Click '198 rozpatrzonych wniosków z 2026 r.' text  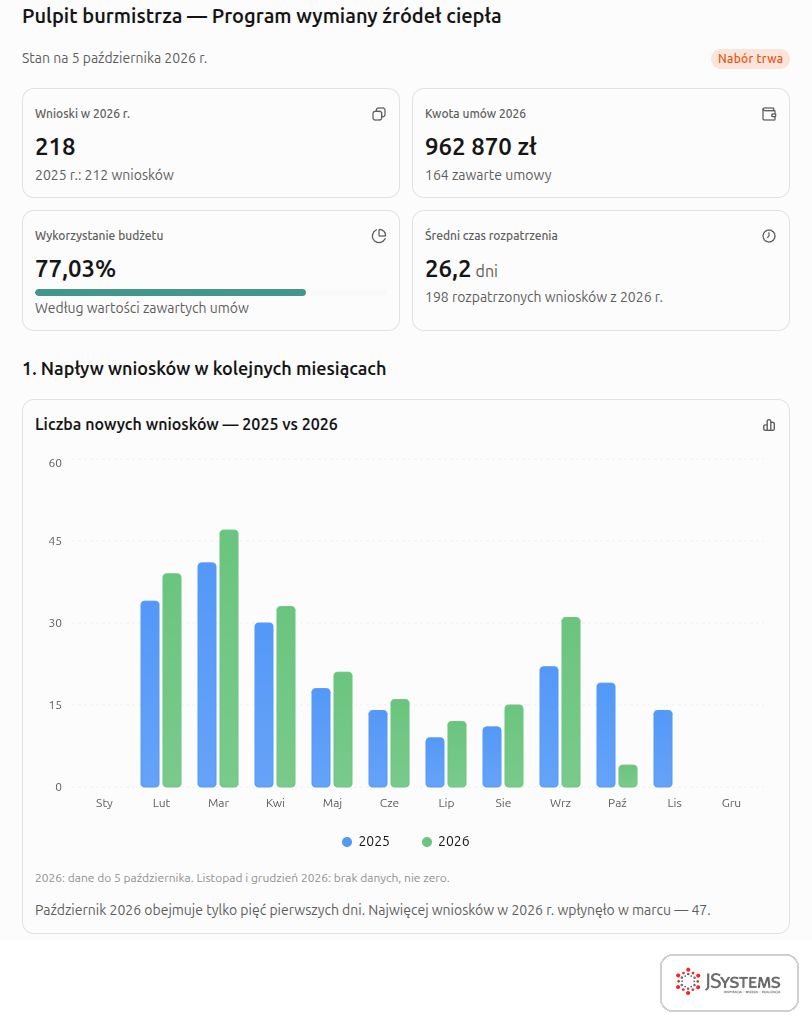click(544, 297)
